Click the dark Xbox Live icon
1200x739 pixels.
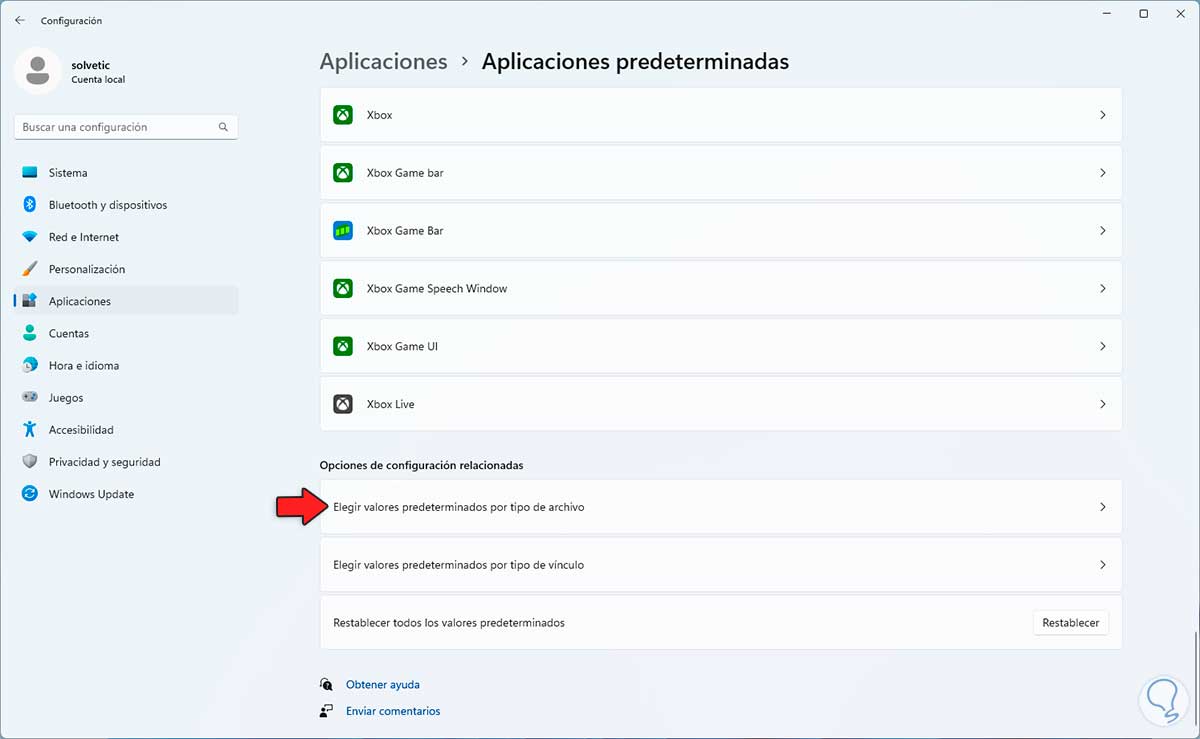(343, 404)
